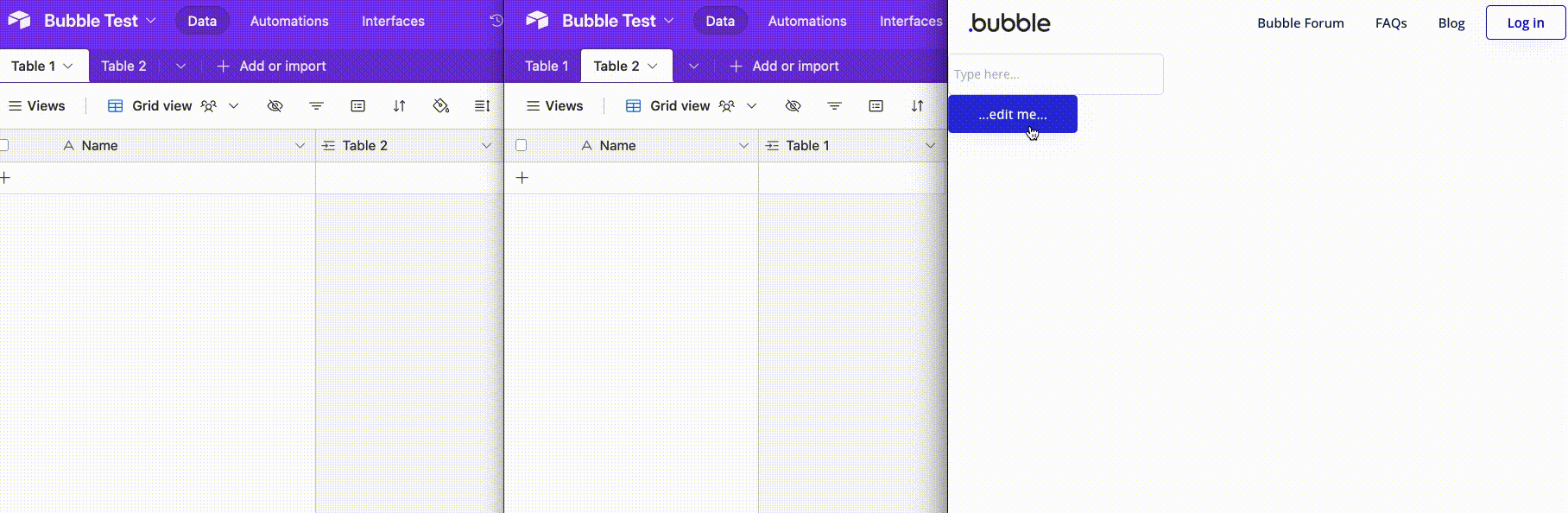Click Add or import in middle window
The height and width of the screenshot is (513, 1568).
[x=784, y=66]
